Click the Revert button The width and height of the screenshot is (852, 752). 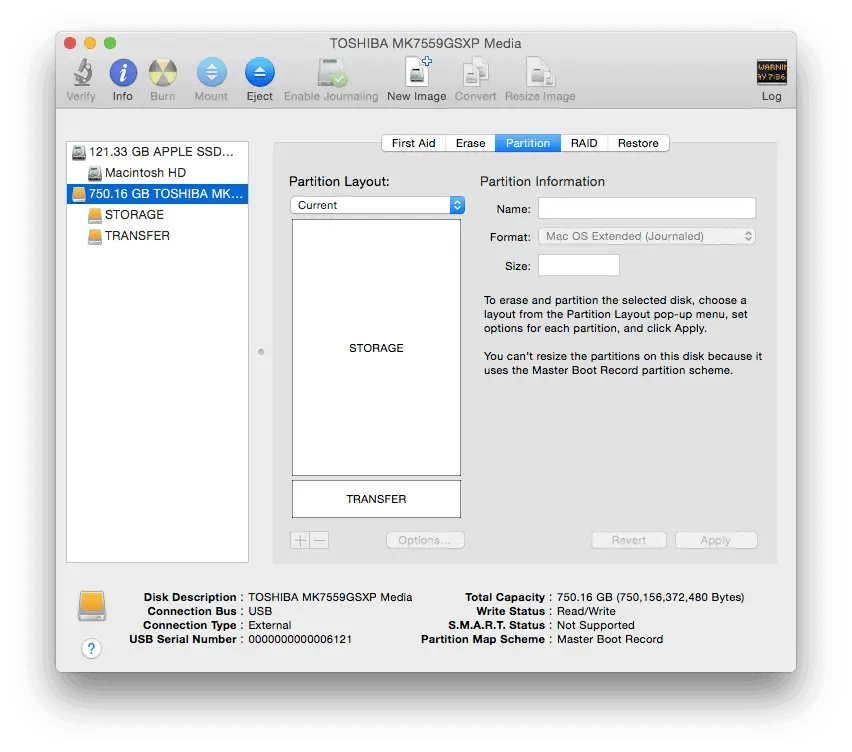coord(629,539)
